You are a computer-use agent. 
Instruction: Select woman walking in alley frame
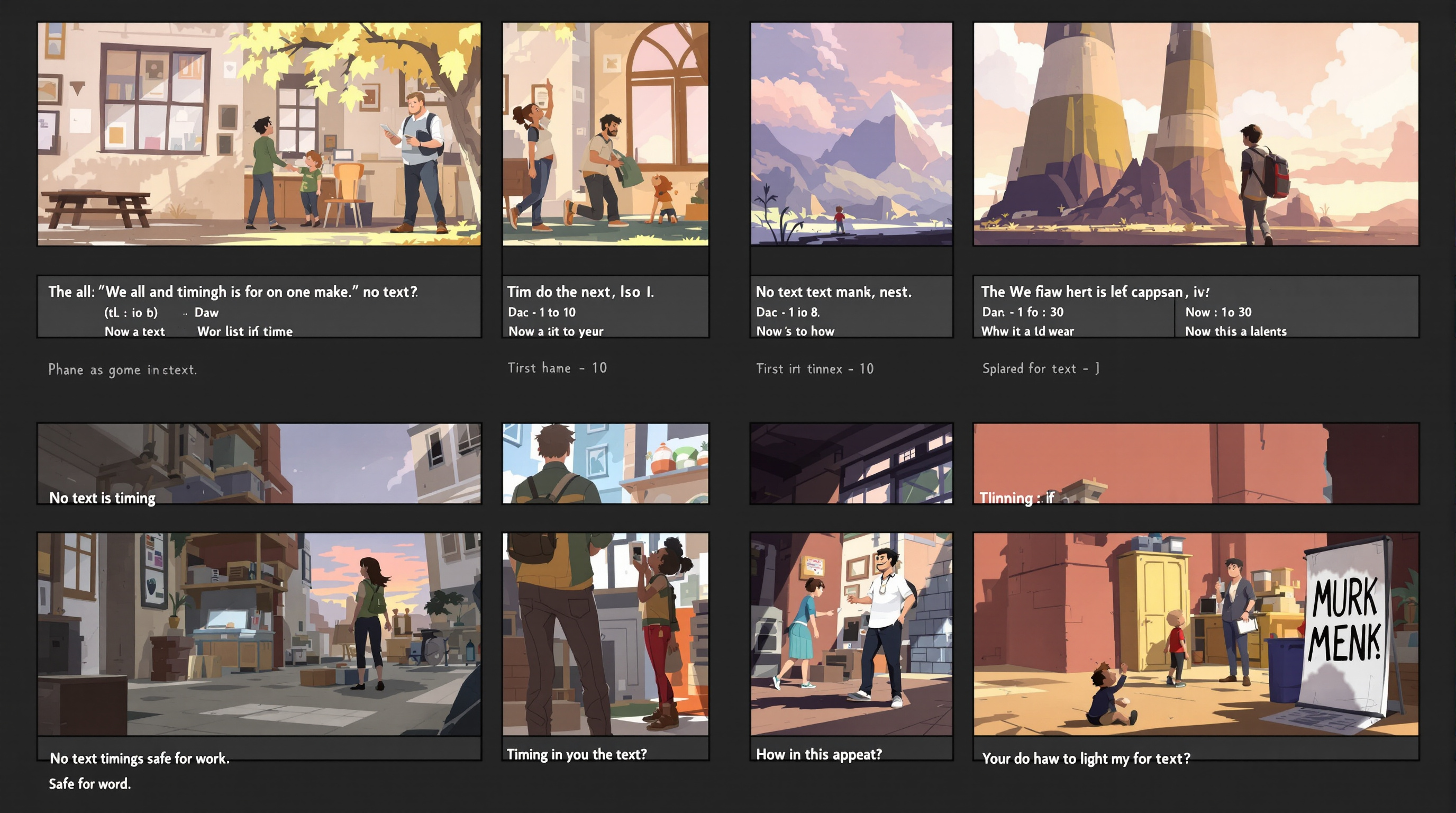(259, 634)
